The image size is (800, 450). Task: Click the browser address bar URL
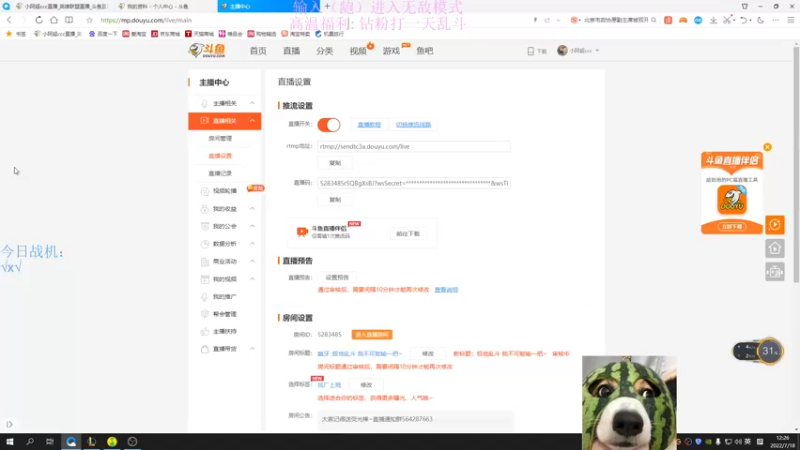tap(146, 20)
